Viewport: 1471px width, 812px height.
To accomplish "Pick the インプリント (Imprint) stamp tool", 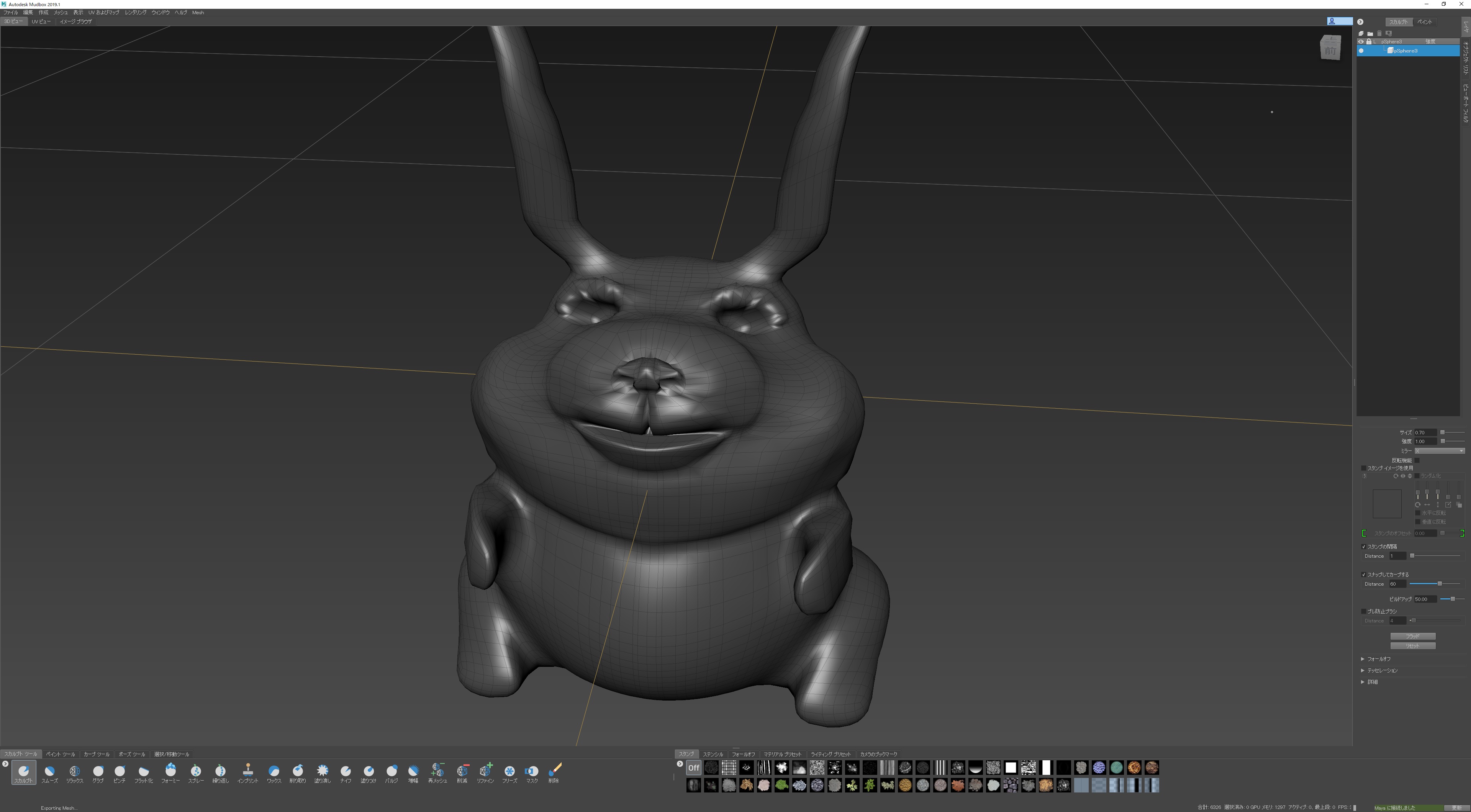I will (247, 771).
